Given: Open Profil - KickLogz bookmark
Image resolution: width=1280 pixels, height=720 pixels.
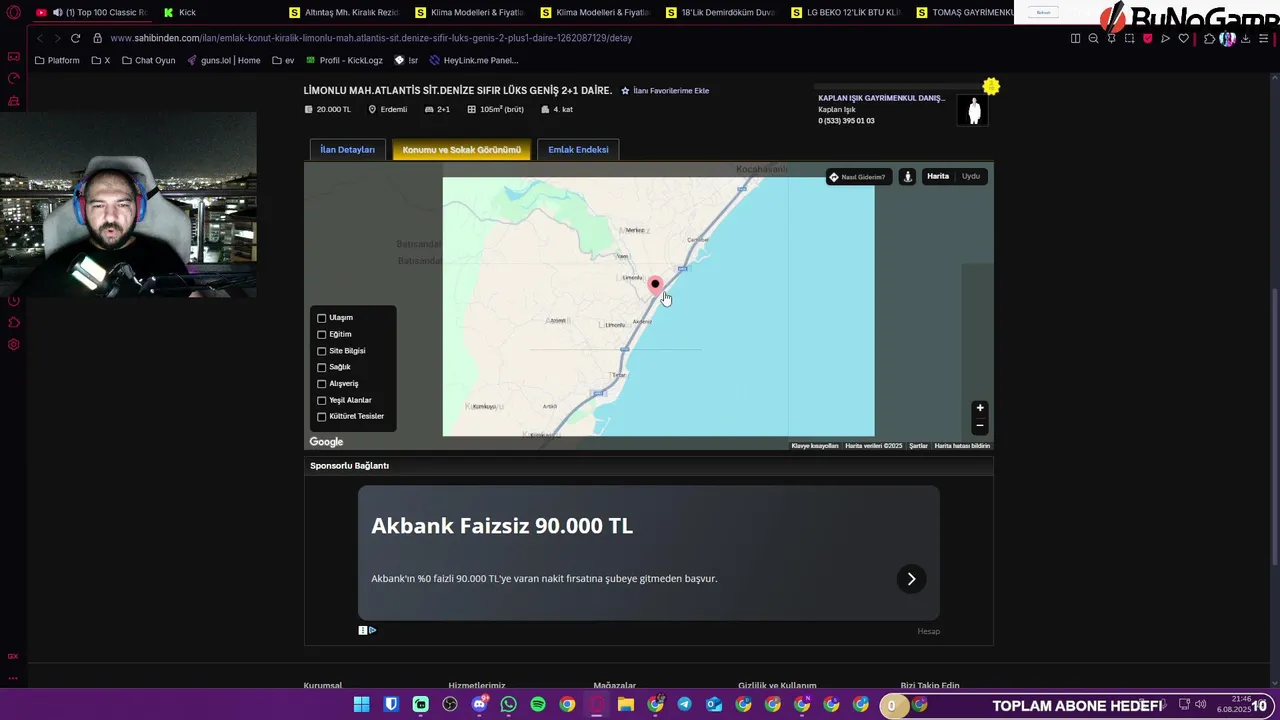Looking at the screenshot, I should coord(344,60).
